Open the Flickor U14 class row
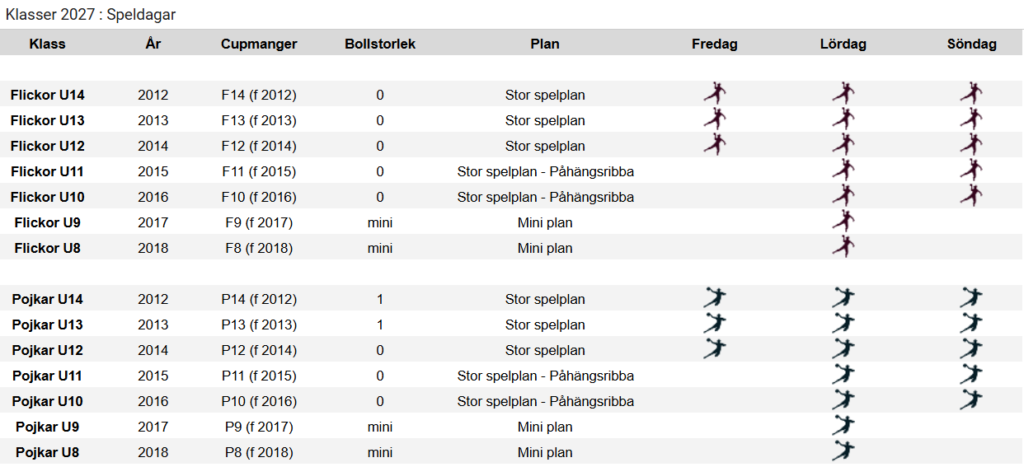Image resolution: width=1024 pixels, height=467 pixels. (x=512, y=95)
